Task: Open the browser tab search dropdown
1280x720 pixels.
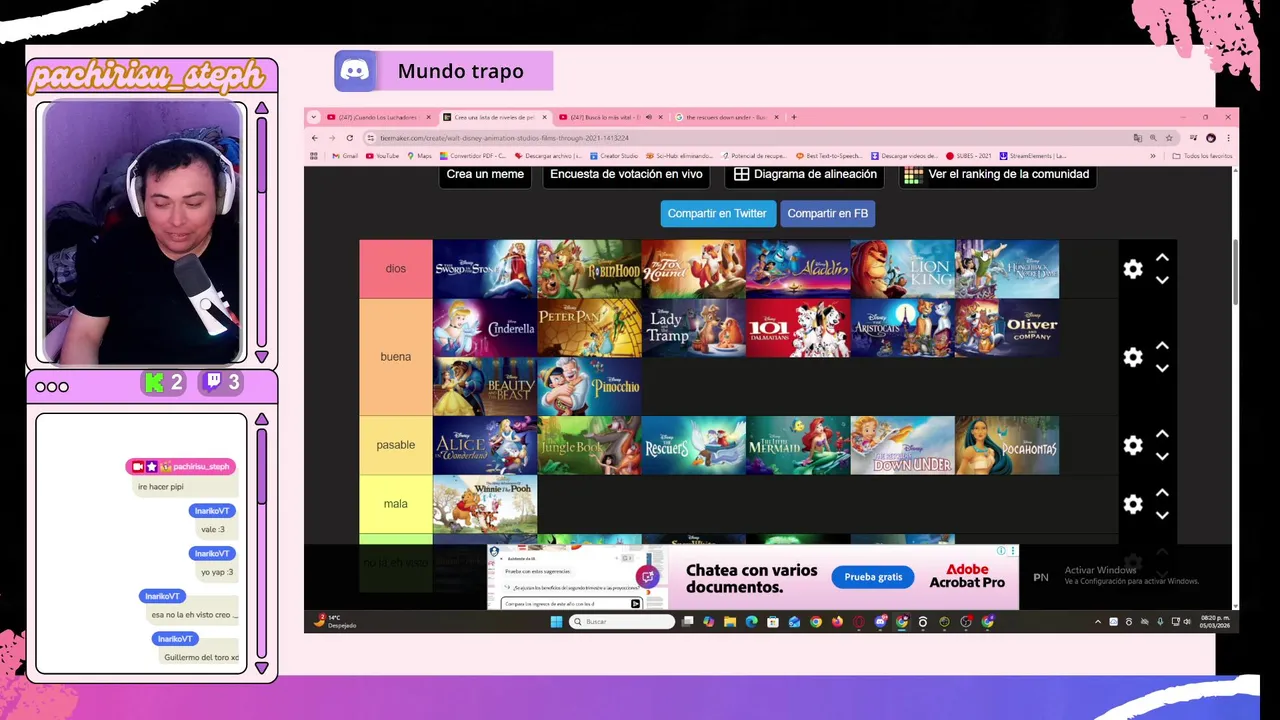Action: point(313,117)
